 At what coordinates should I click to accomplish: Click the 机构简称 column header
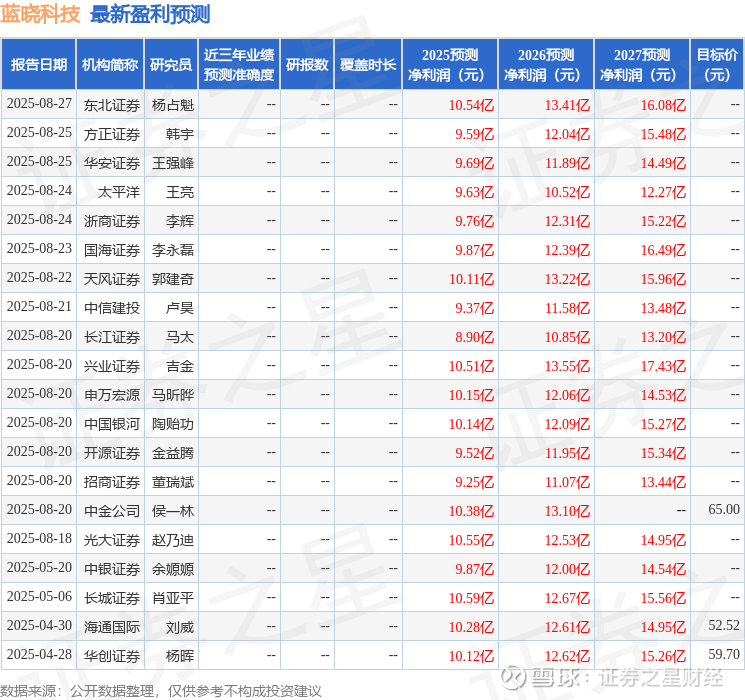(110, 65)
